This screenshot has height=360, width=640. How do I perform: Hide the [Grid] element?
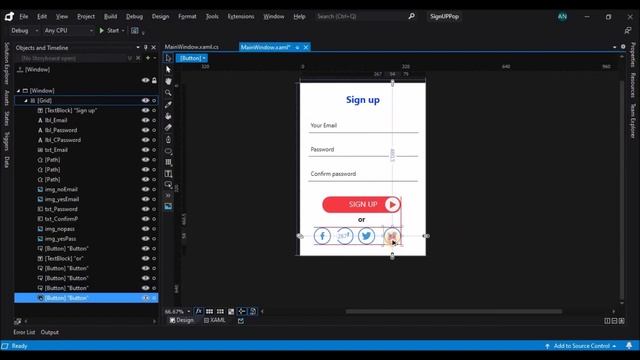click(145, 100)
